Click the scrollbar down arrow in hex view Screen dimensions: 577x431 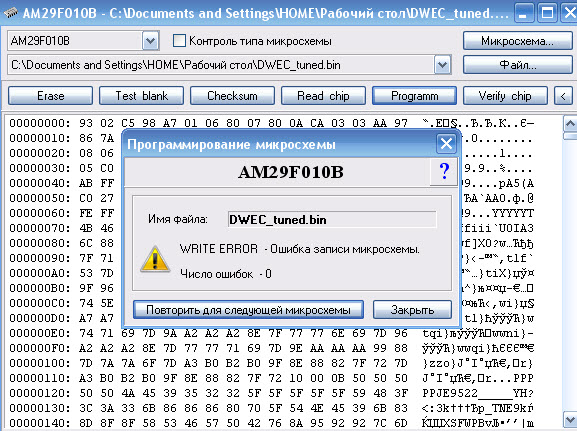[570, 419]
